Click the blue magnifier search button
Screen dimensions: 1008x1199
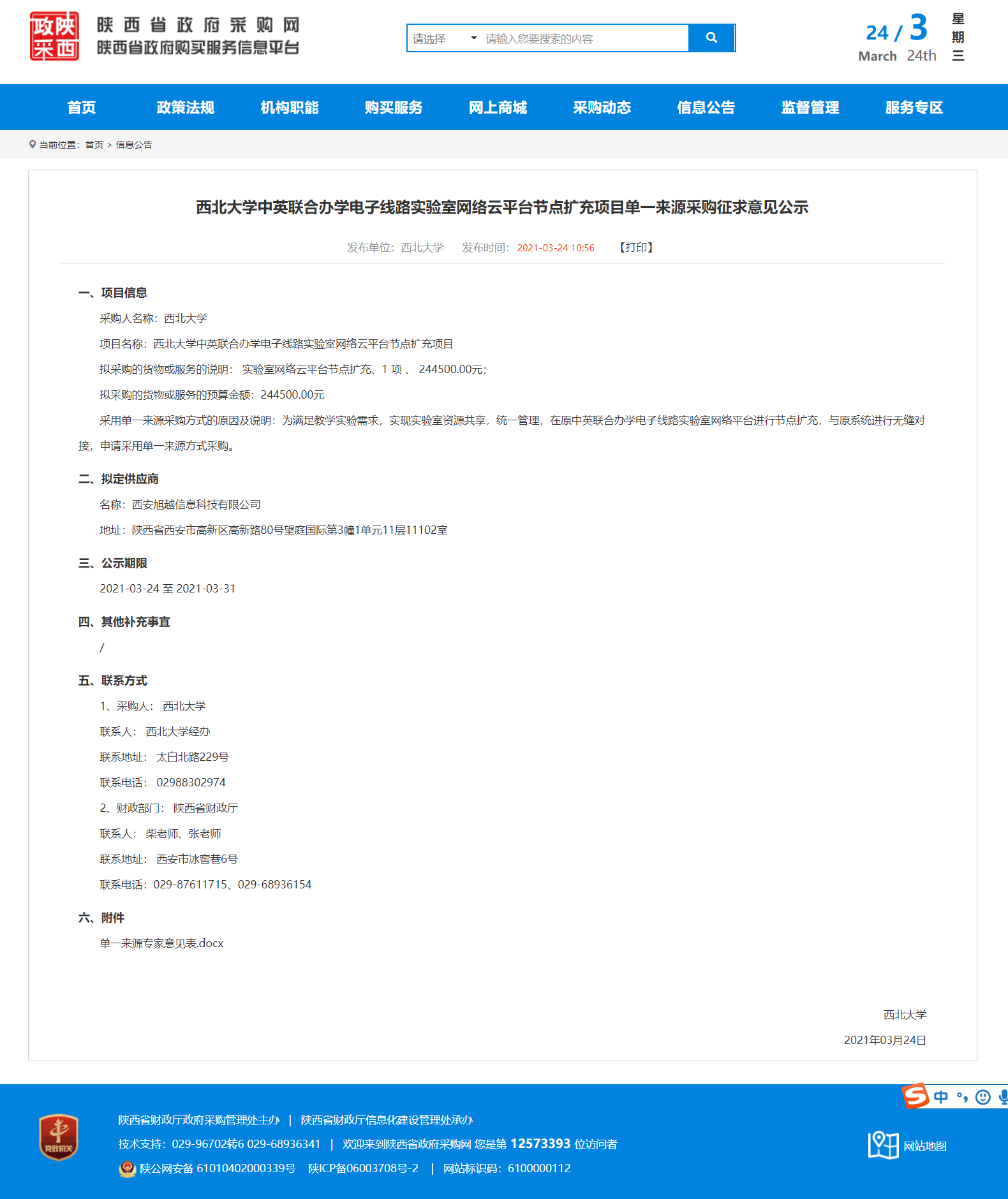click(711, 38)
